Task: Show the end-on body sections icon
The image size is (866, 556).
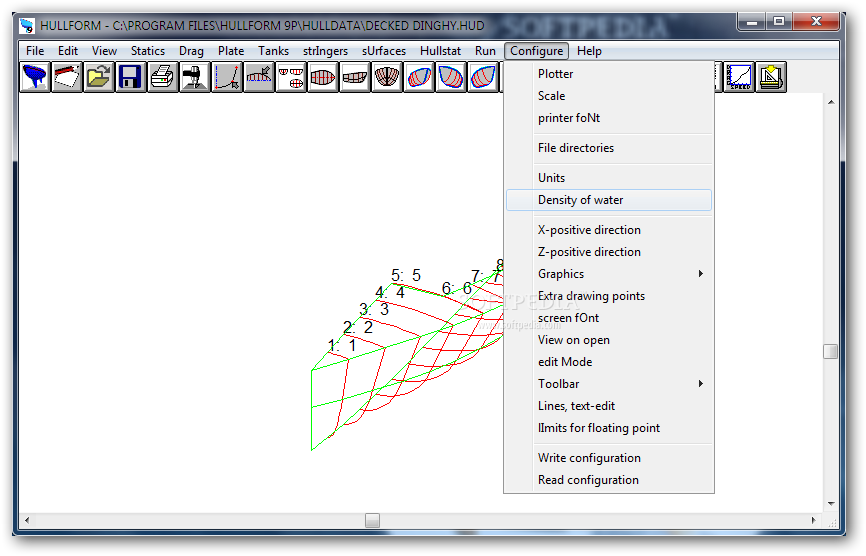Action: (x=387, y=77)
